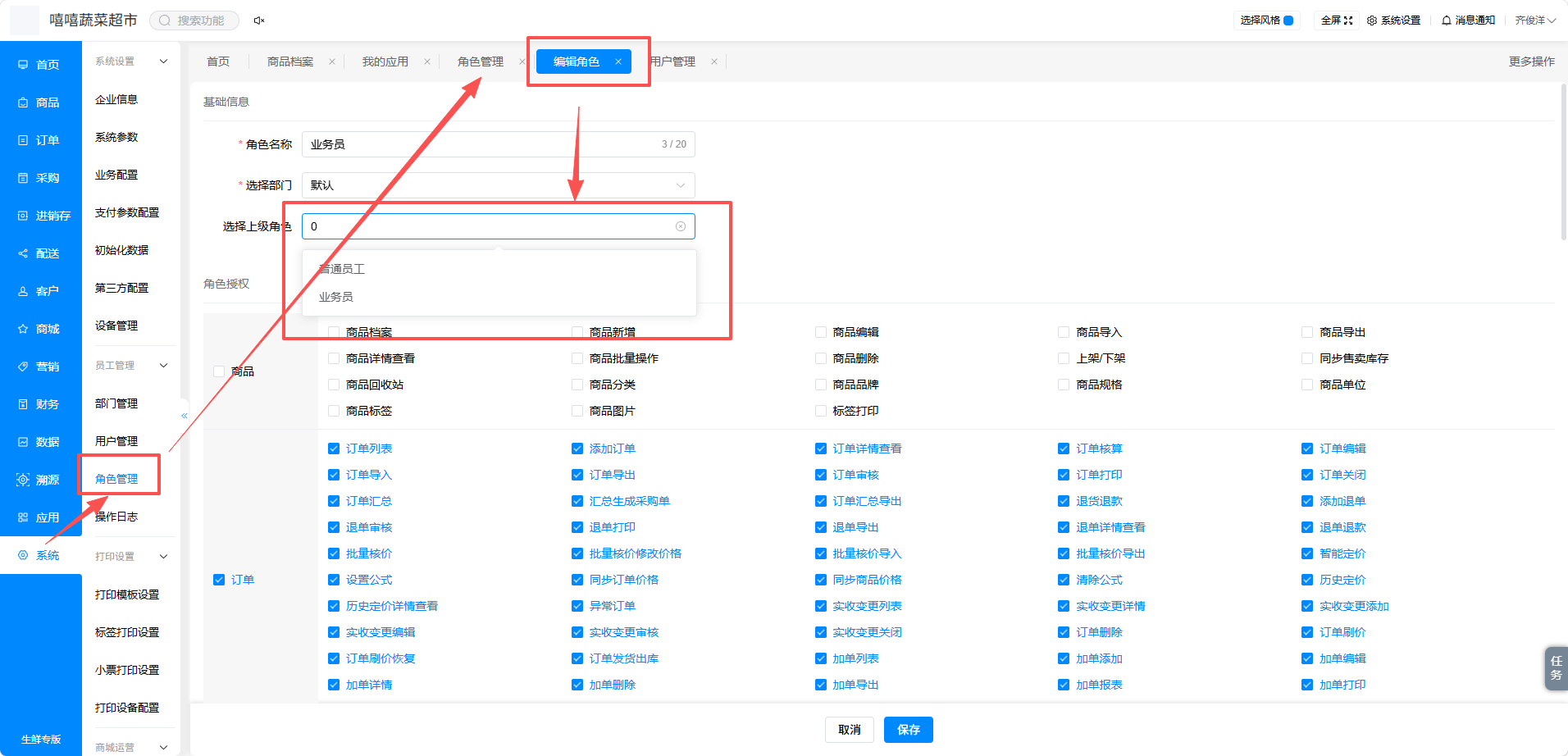The image size is (1568, 756).
Task: Open the 选择部门 dropdown
Action: (499, 185)
